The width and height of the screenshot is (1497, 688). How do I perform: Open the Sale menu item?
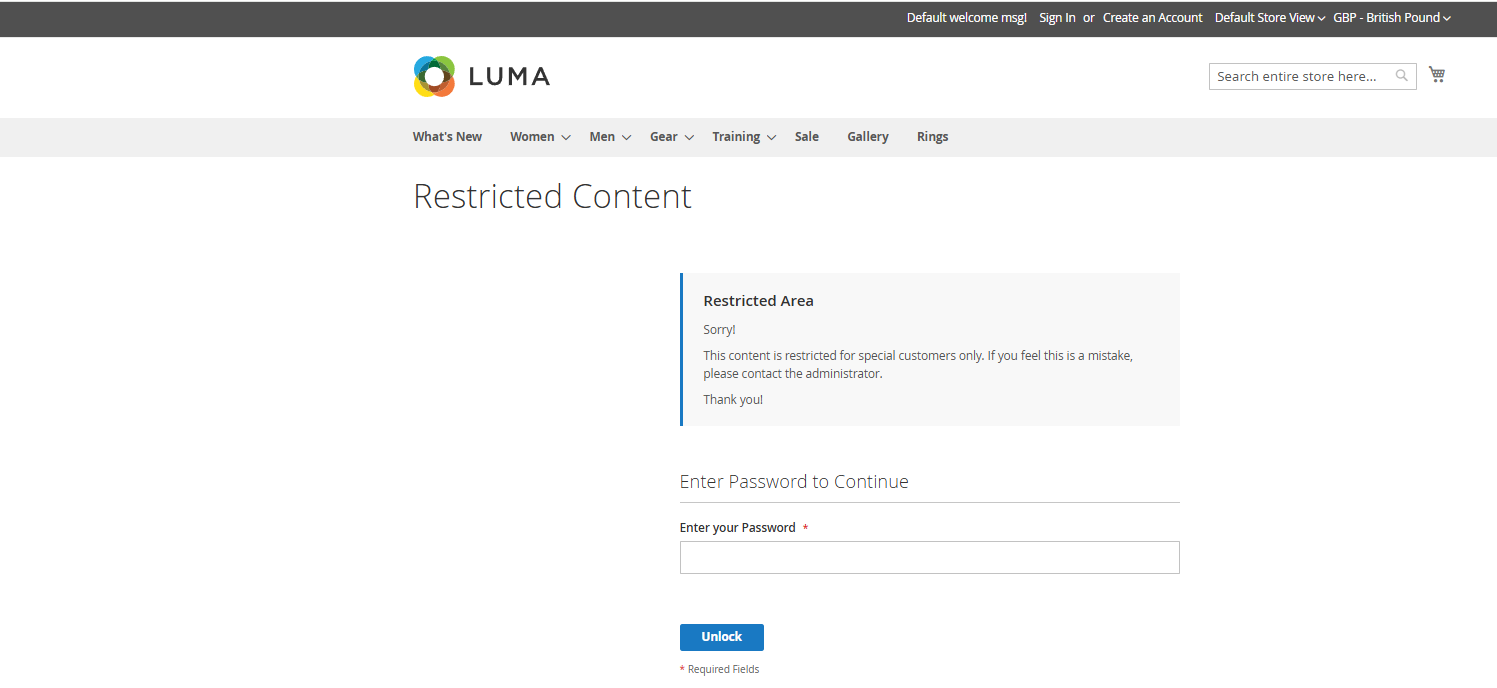806,137
